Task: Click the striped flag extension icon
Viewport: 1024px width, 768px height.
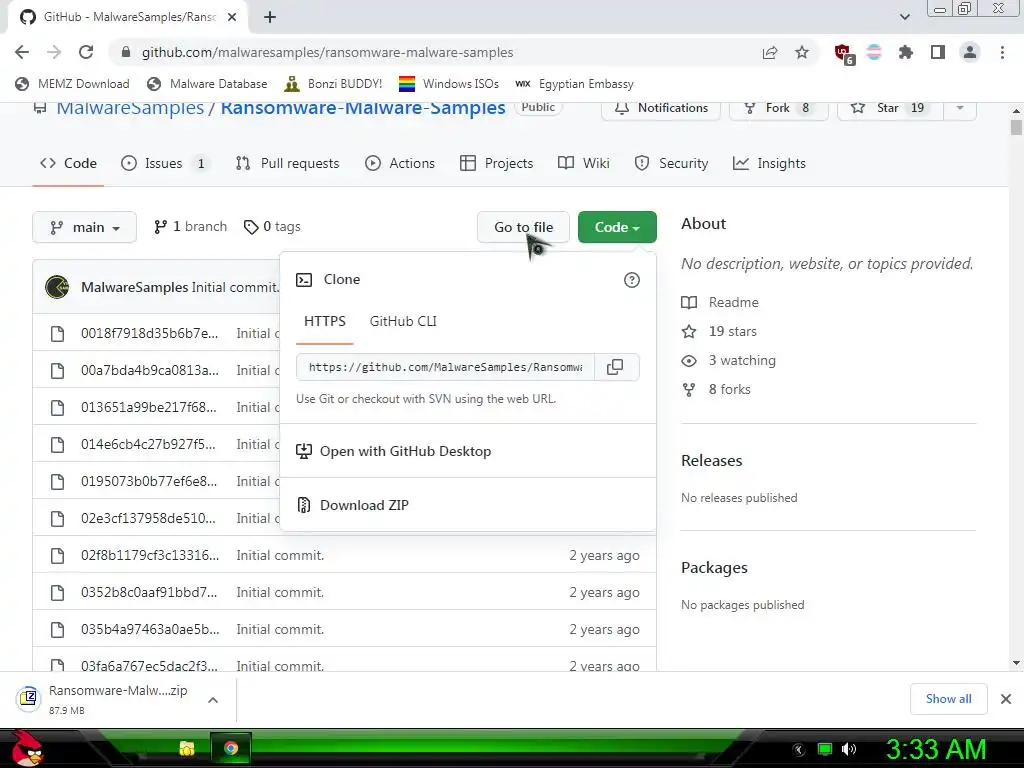Action: pos(874,52)
